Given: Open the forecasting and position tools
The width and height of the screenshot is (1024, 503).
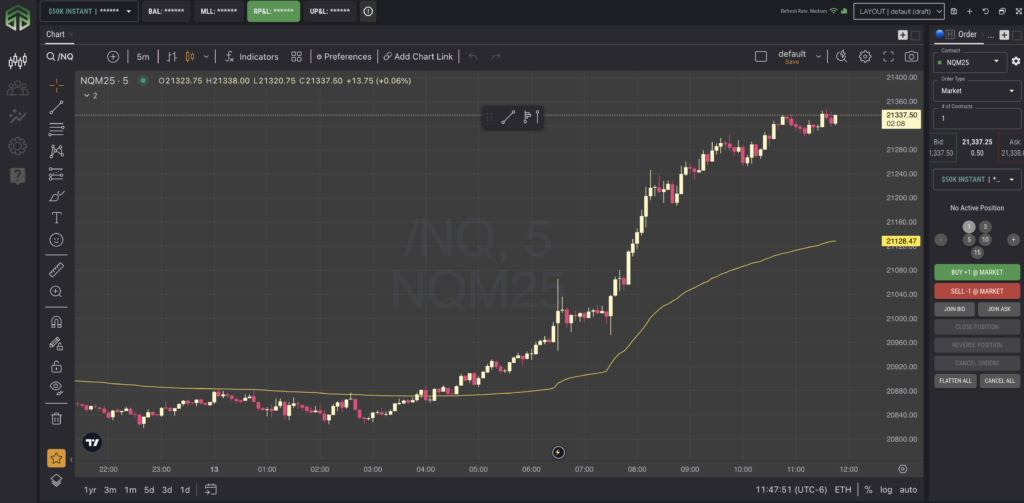Looking at the screenshot, I should [57, 174].
